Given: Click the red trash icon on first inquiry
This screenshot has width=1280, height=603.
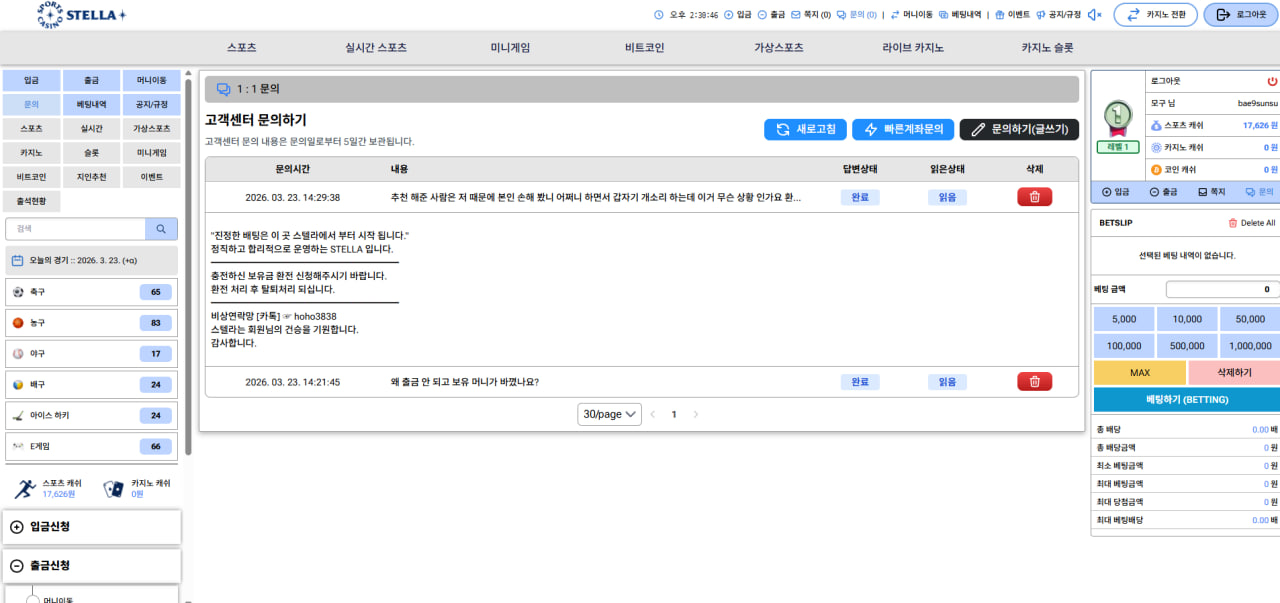Looking at the screenshot, I should [x=1034, y=197].
